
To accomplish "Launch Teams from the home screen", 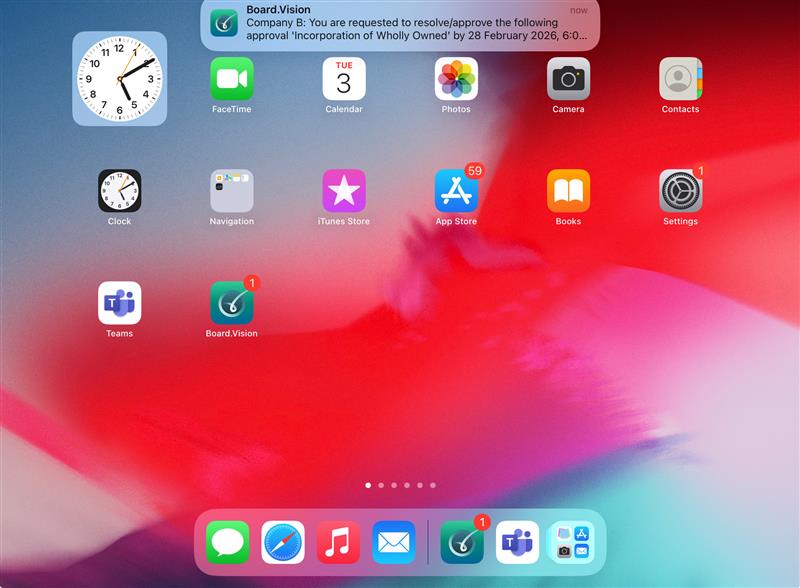I will pos(119,303).
